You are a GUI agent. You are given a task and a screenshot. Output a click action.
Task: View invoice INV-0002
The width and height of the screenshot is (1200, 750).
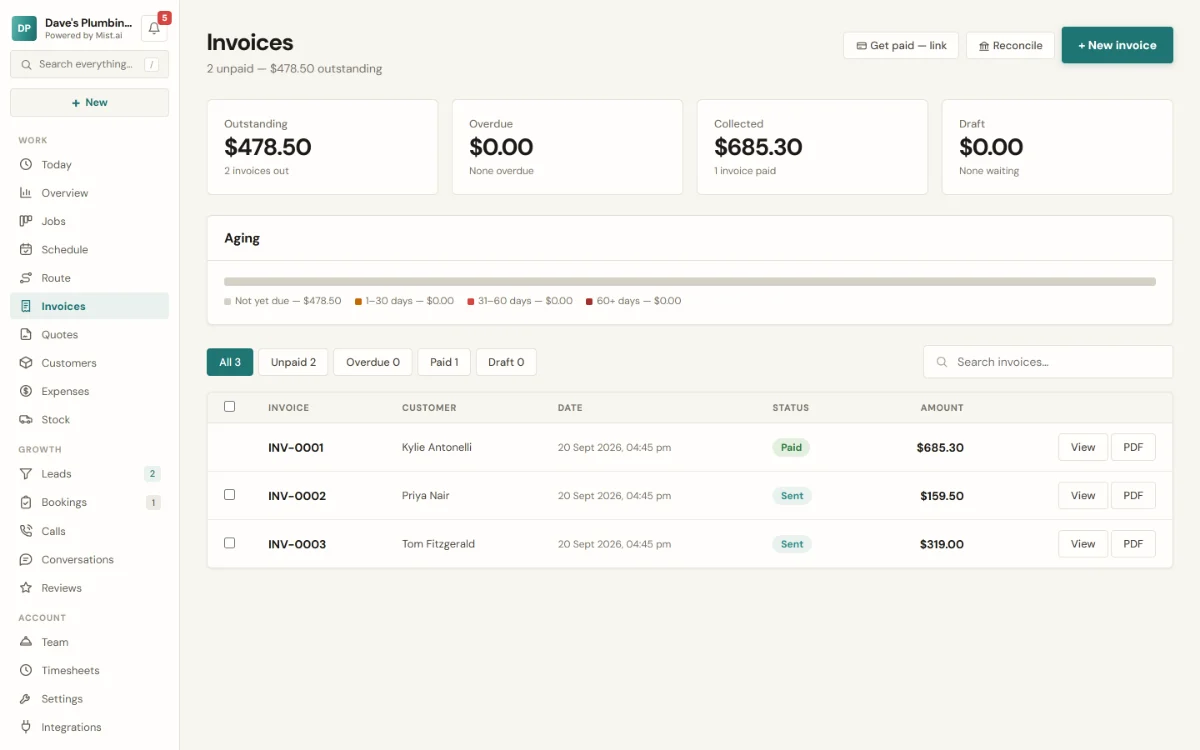[x=1083, y=495]
